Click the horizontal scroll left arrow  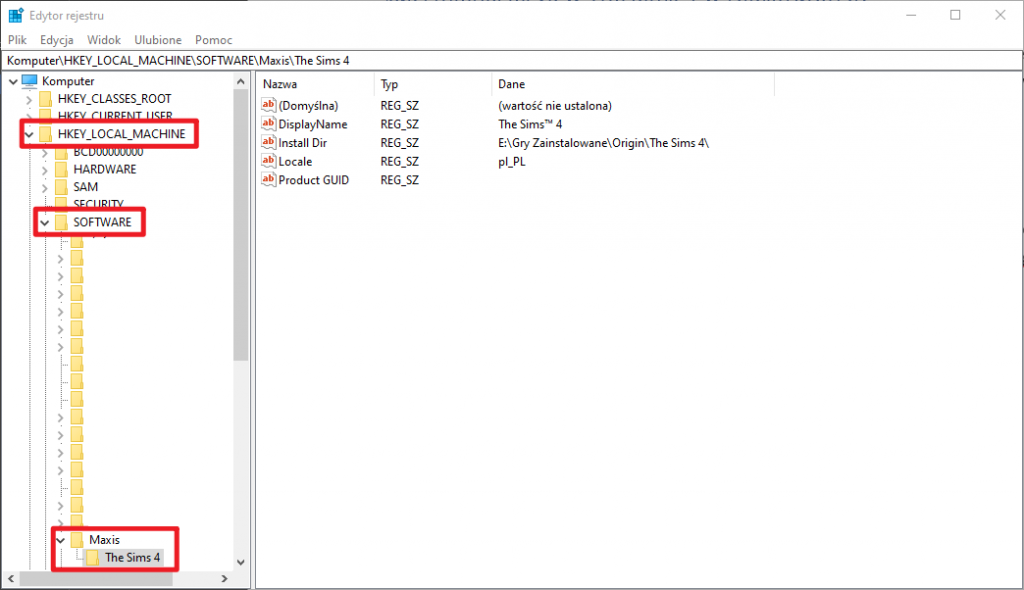(x=11, y=579)
